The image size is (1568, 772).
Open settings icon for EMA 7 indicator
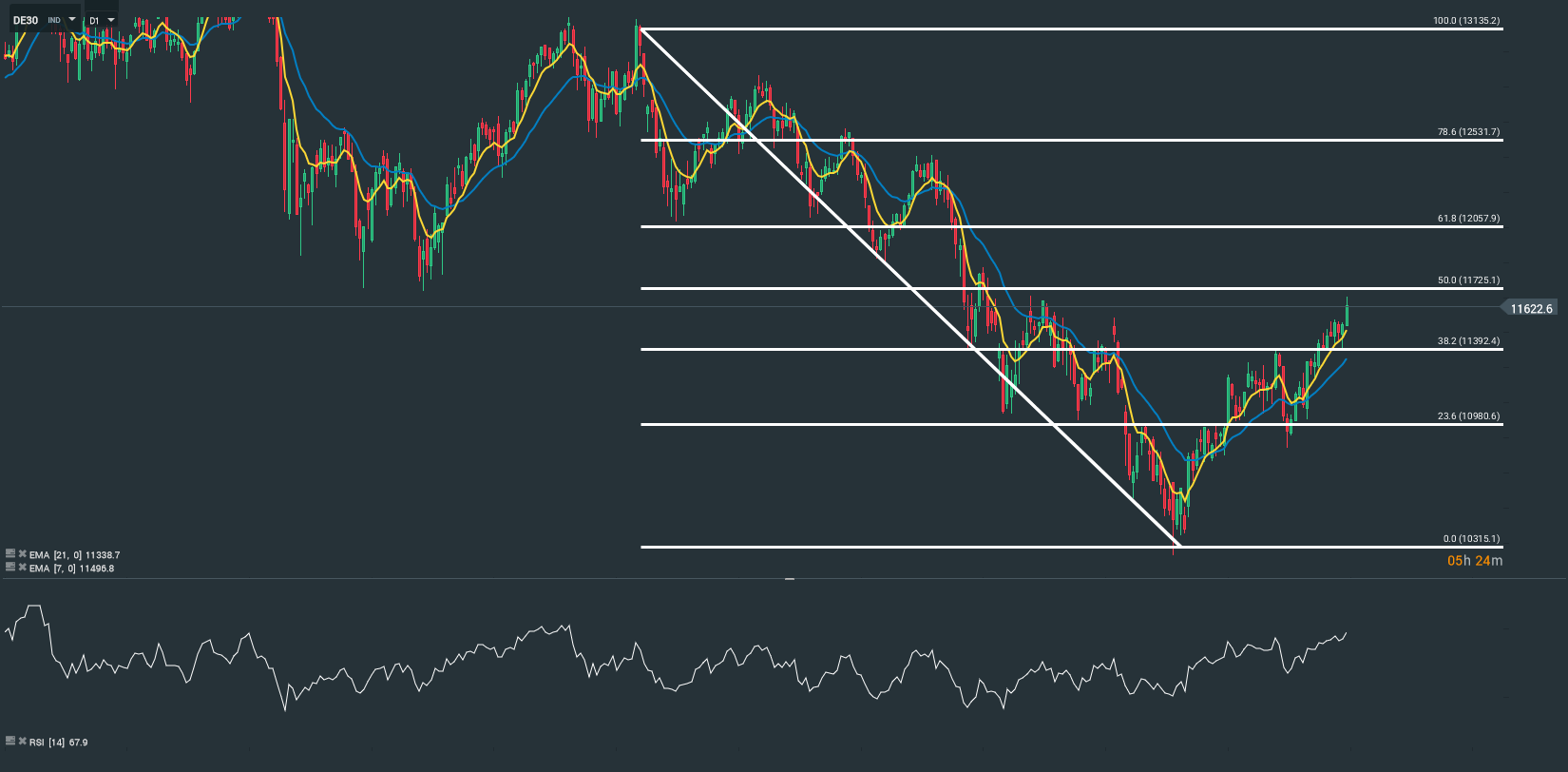(10, 567)
